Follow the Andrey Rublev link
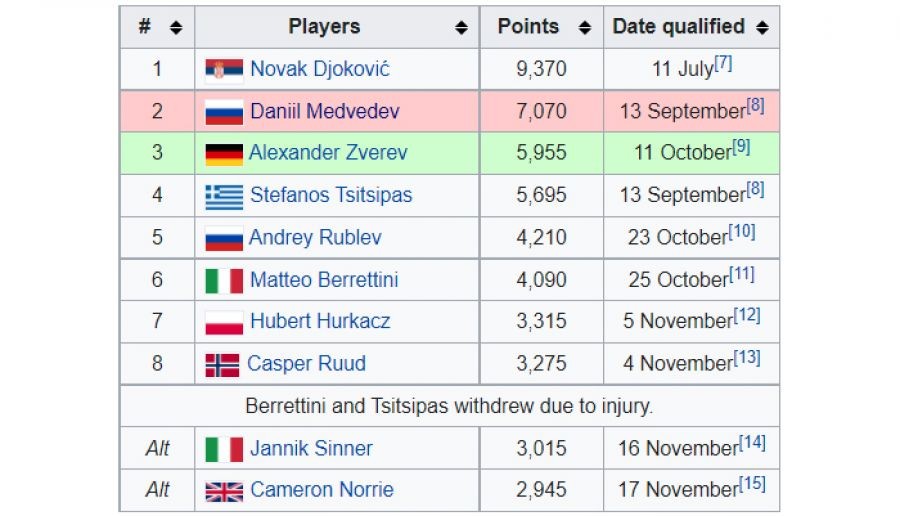Screen dimensions: 900x516 [315, 238]
